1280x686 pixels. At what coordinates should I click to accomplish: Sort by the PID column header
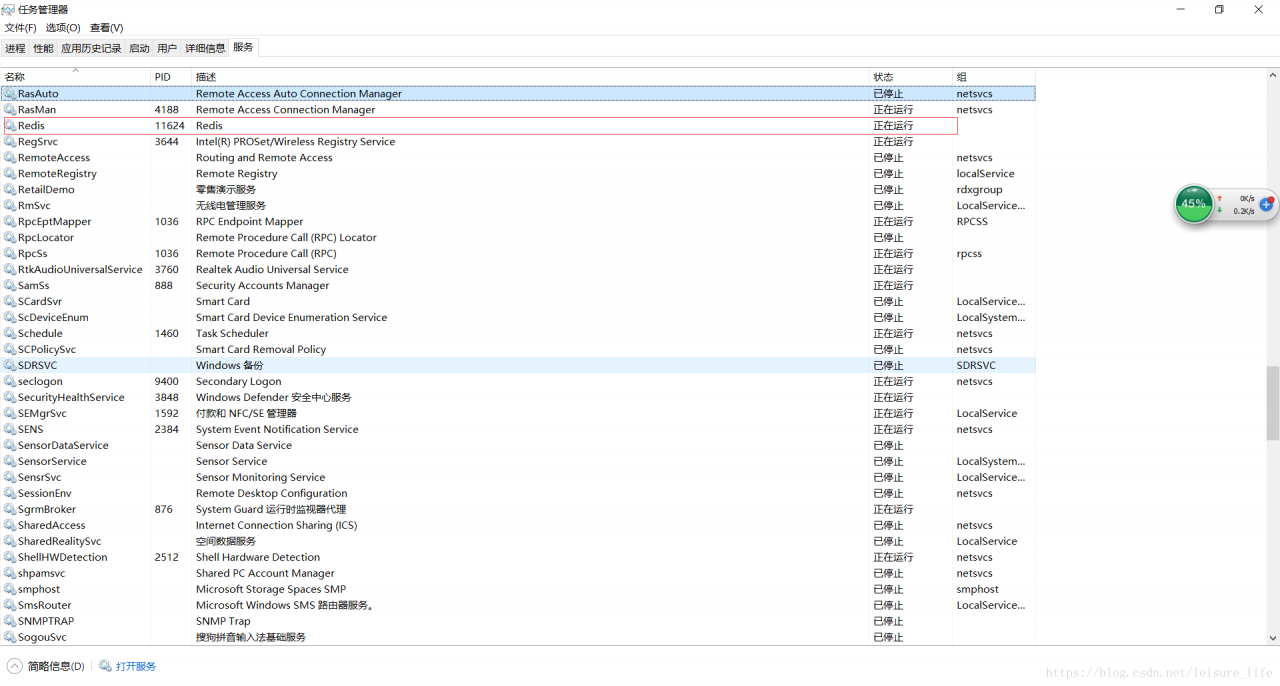171,77
